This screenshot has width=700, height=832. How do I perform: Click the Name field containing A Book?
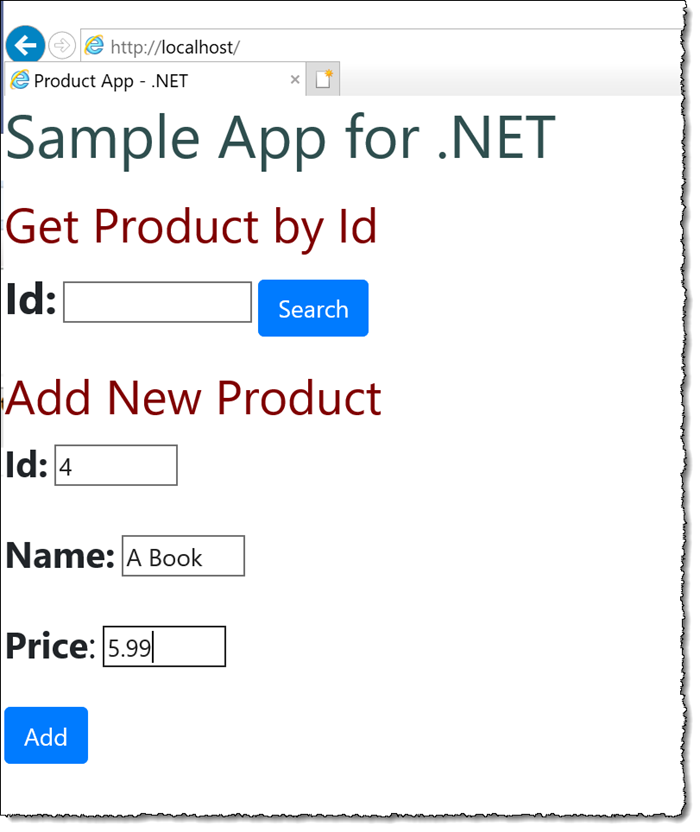click(x=183, y=556)
